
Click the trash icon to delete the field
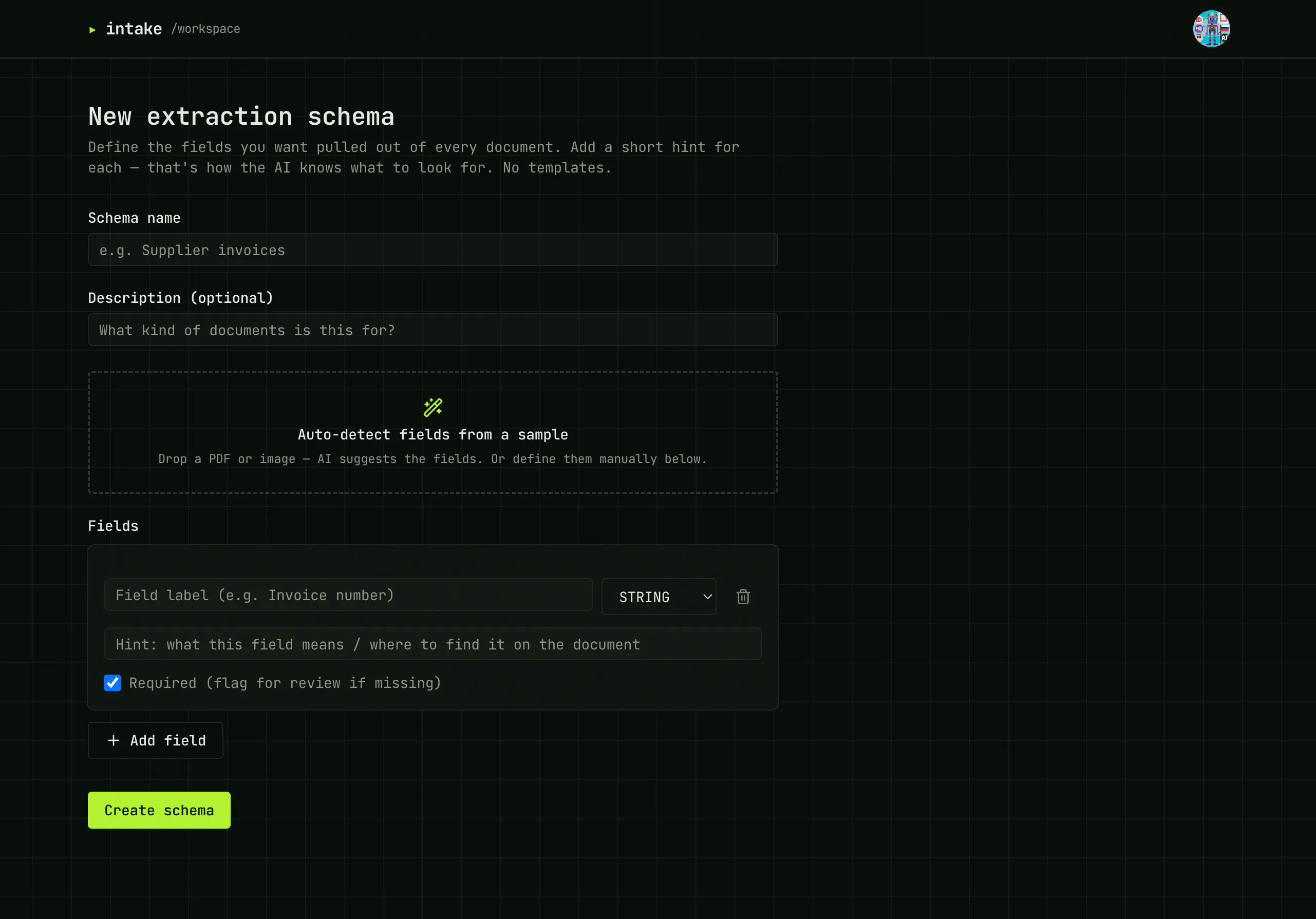[743, 597]
